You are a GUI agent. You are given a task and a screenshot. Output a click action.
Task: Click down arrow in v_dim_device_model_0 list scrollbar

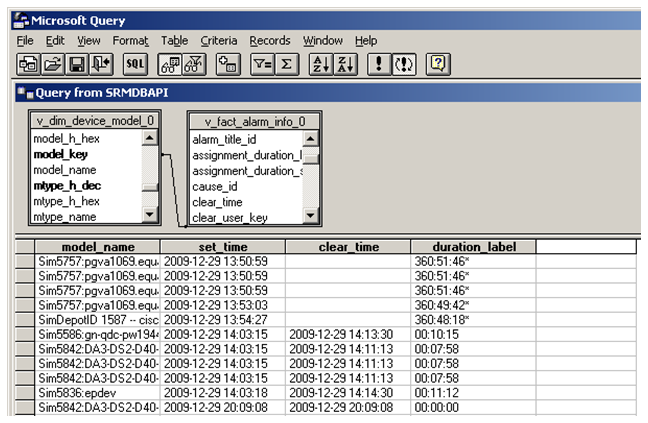[x=150, y=214]
